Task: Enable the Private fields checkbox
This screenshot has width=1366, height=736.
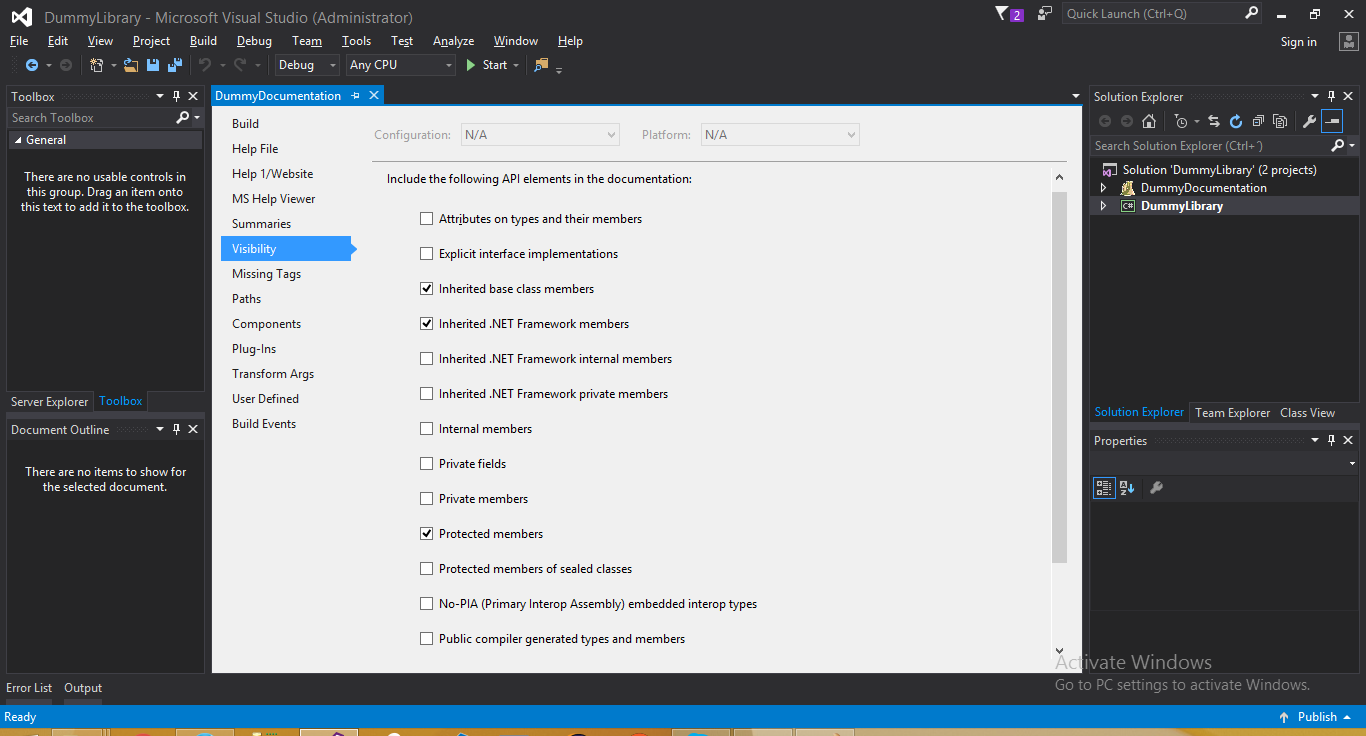Action: (x=427, y=464)
